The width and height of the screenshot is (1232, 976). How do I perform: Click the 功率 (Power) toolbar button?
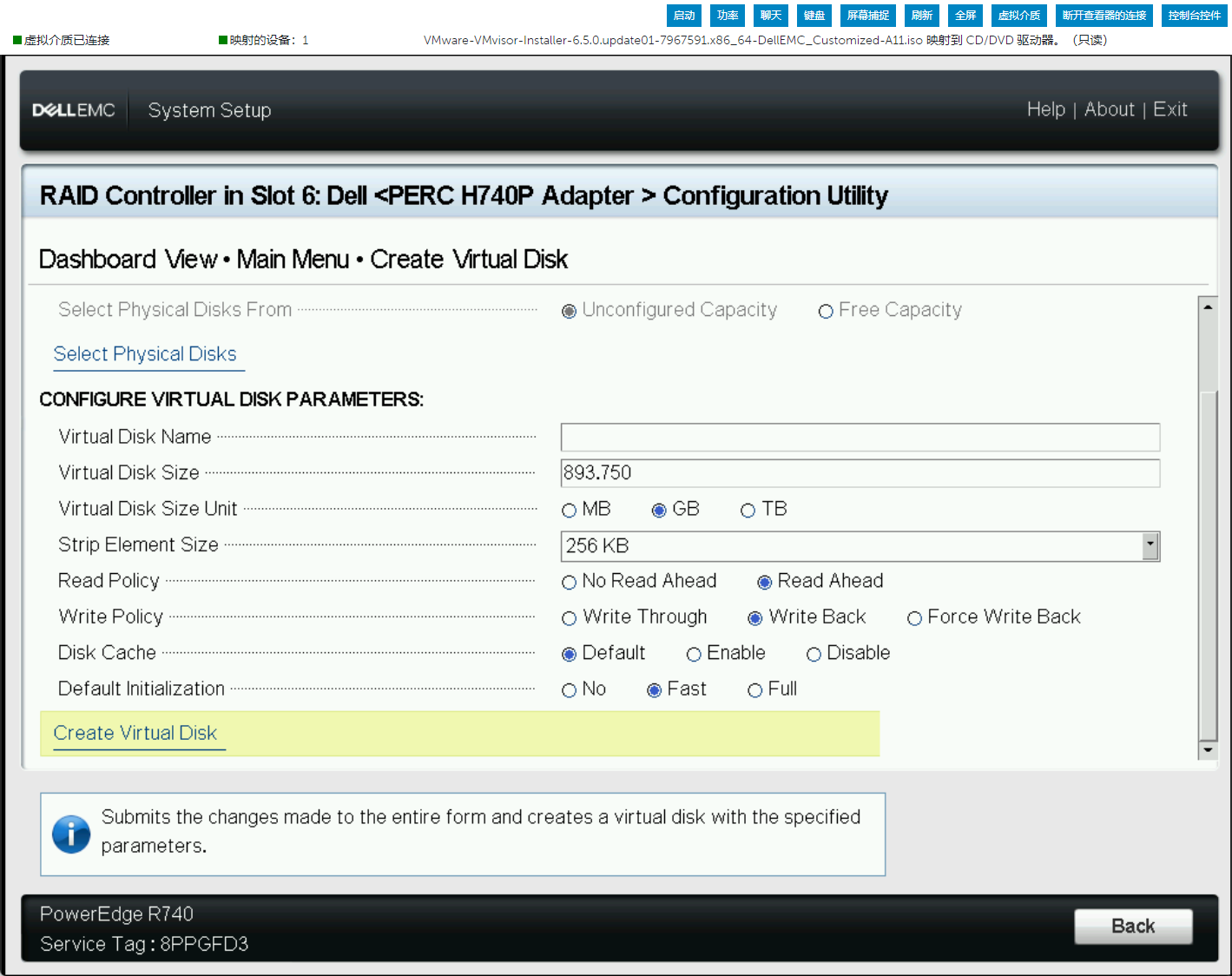[728, 15]
